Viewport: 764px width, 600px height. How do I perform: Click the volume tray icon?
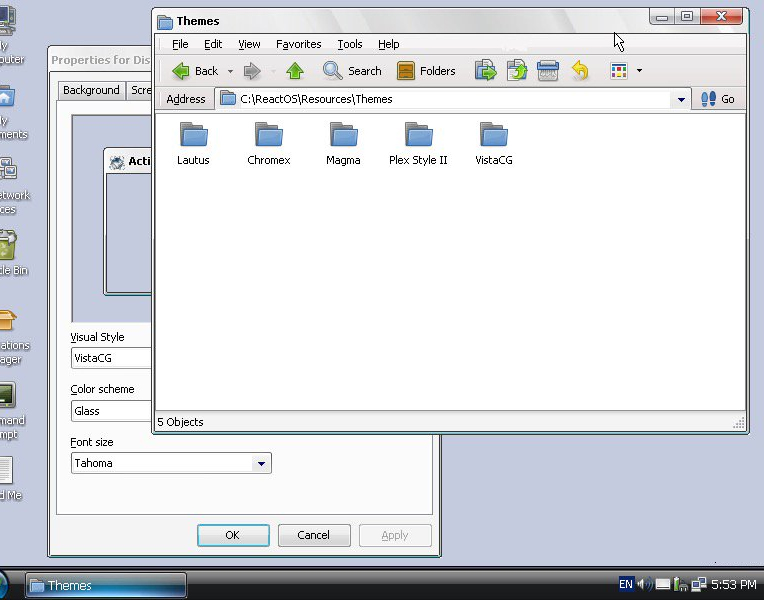click(644, 584)
